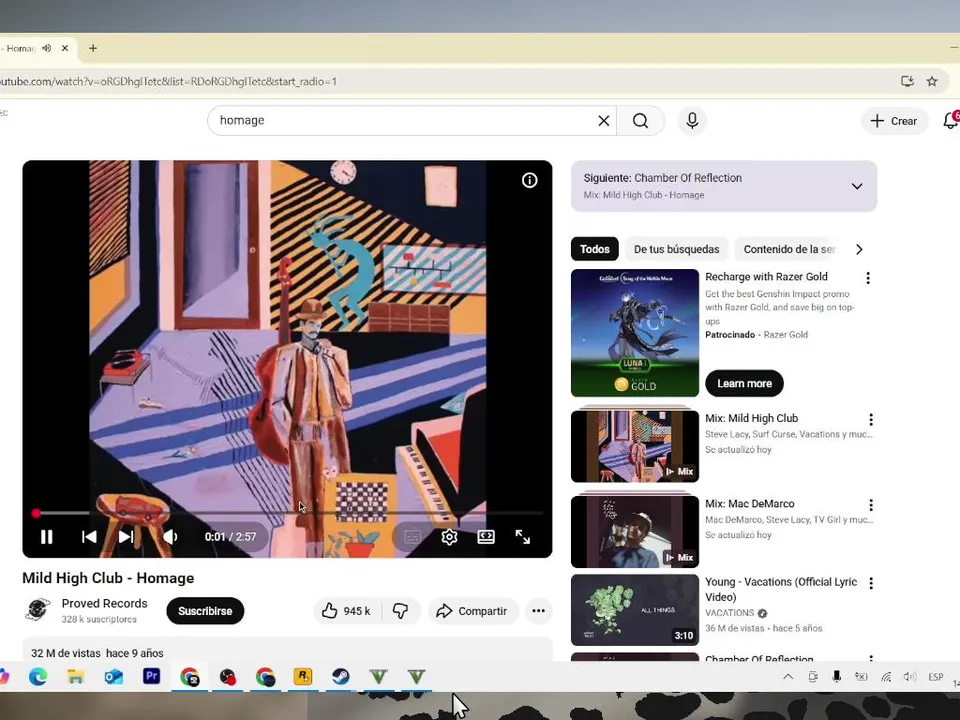This screenshot has width=960, height=720.
Task: Share video with Compartir
Action: 473,611
